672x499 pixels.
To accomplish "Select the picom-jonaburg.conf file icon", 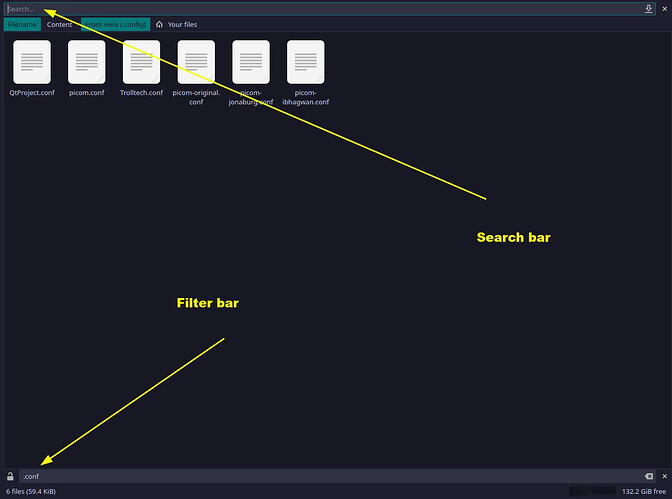I will pos(251,61).
